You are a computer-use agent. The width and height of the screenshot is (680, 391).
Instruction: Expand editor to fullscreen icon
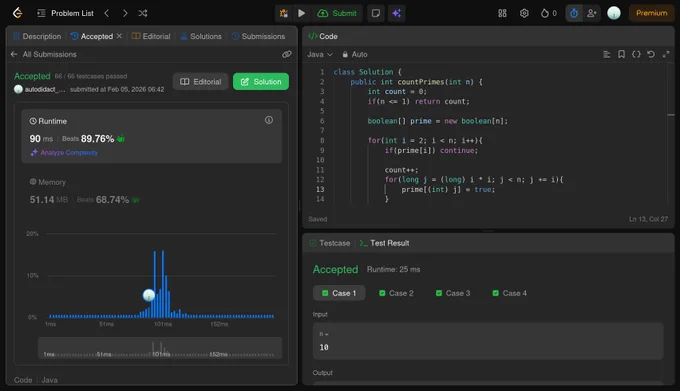click(x=666, y=54)
